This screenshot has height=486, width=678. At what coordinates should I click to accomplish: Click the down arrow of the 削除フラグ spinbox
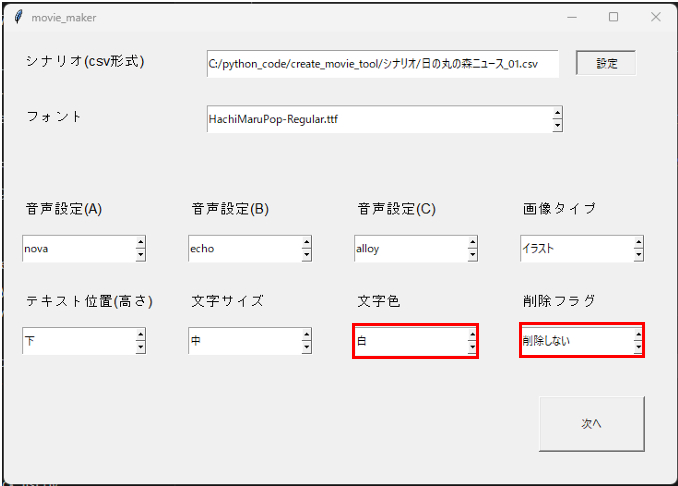pos(639,347)
